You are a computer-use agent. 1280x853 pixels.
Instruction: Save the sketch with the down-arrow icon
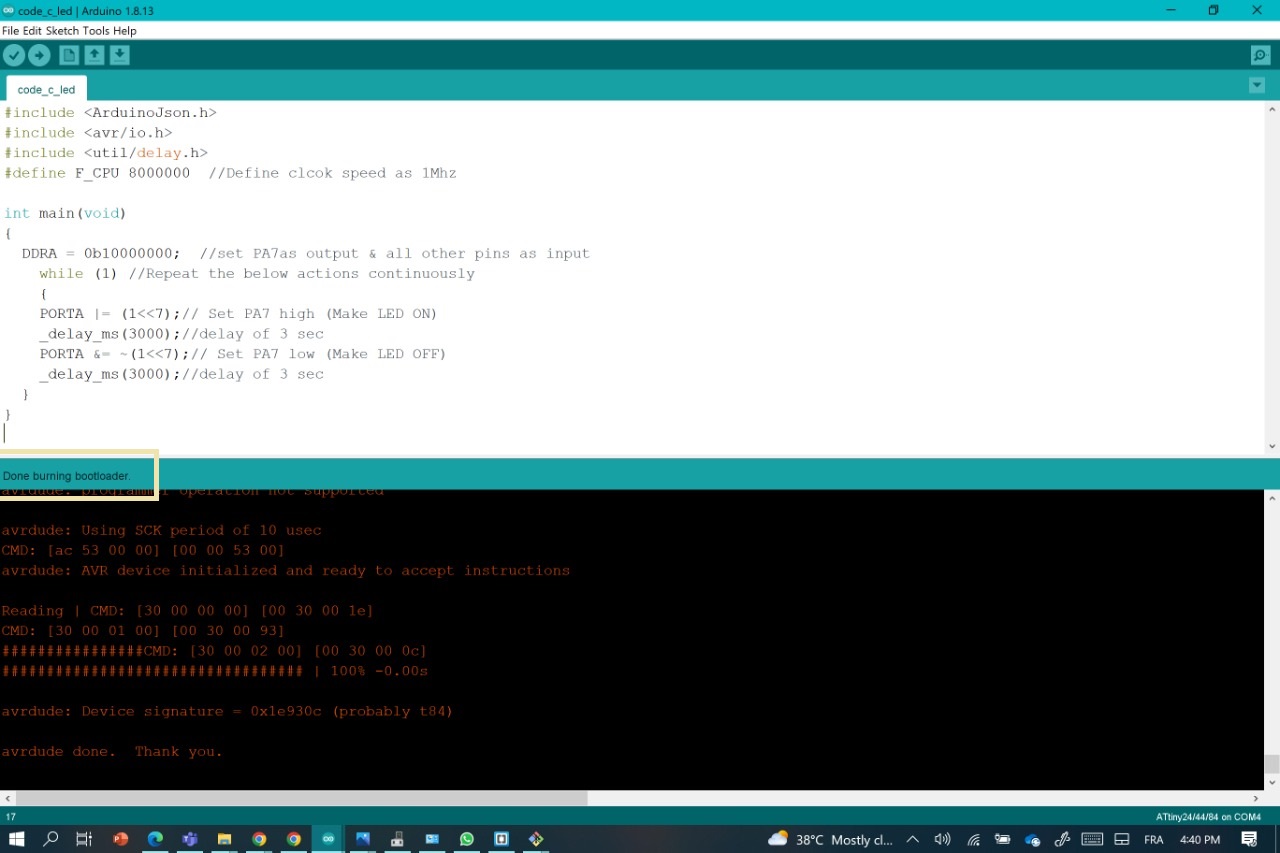119,56
